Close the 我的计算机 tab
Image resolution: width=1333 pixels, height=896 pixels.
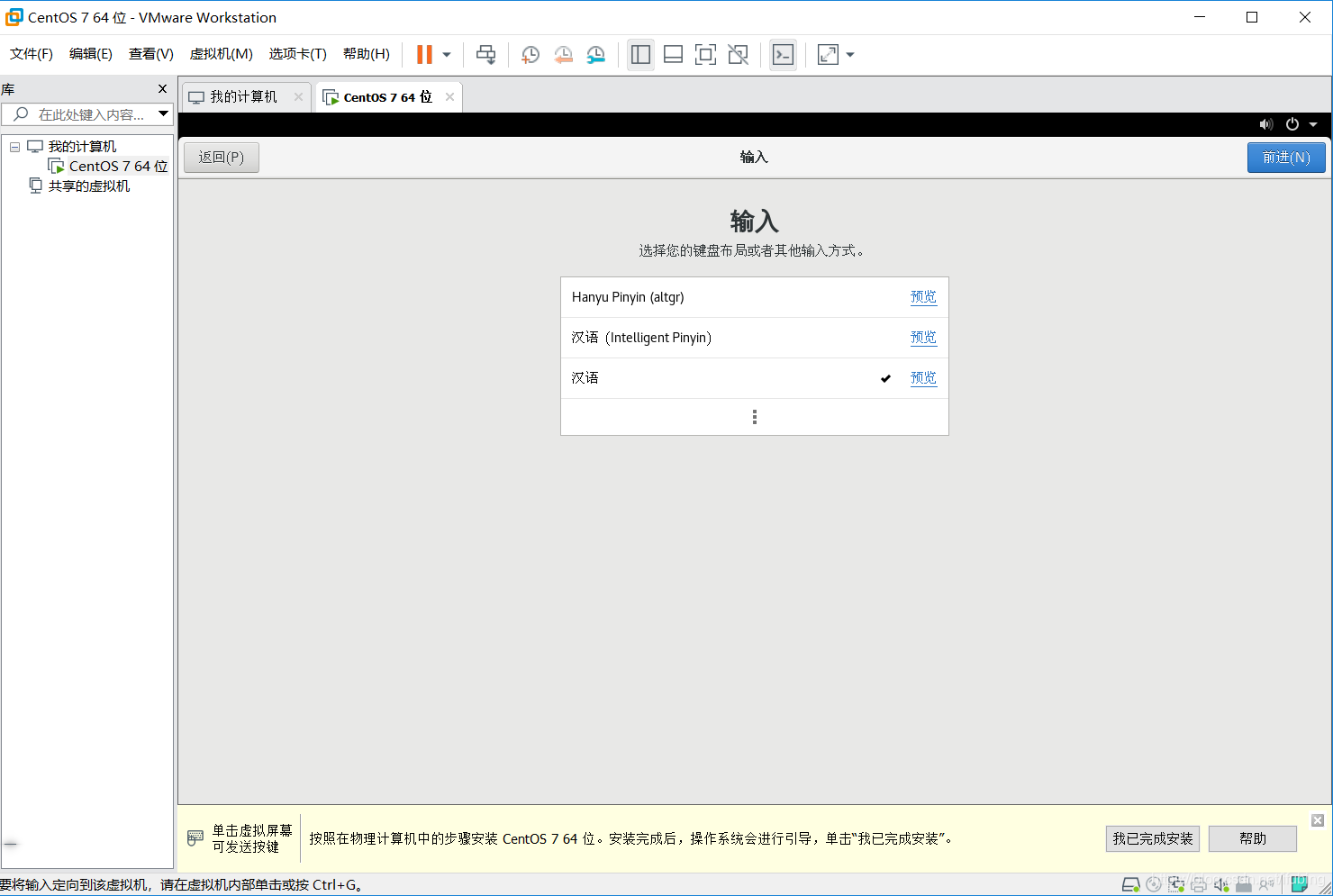(x=298, y=96)
